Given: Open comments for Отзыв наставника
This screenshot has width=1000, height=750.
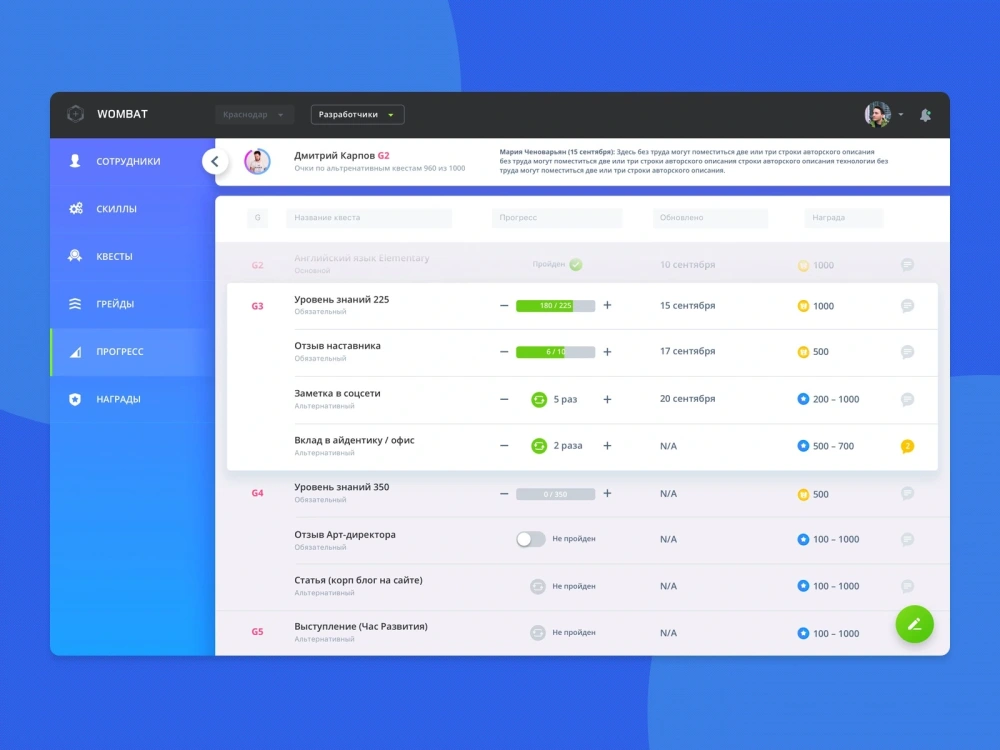Looking at the screenshot, I should (907, 352).
